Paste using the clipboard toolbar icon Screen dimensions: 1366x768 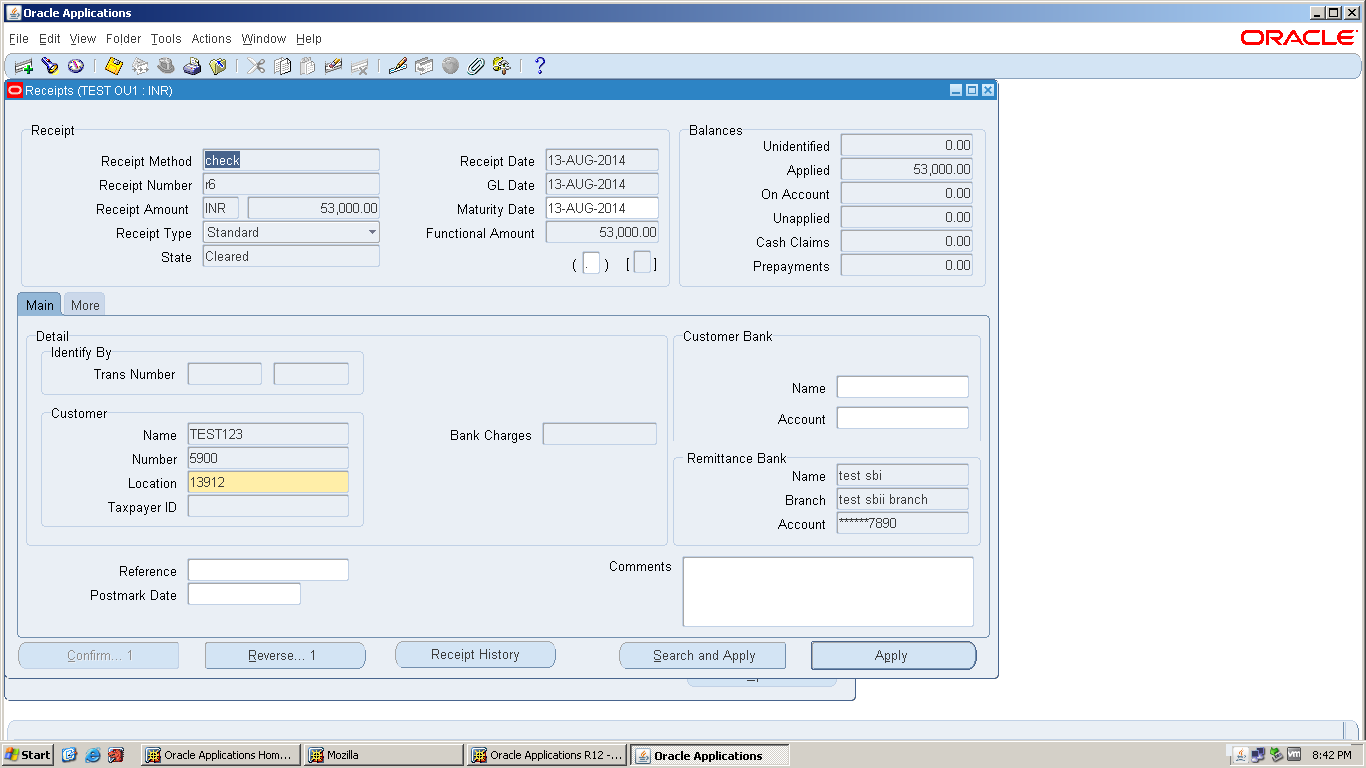pos(307,66)
